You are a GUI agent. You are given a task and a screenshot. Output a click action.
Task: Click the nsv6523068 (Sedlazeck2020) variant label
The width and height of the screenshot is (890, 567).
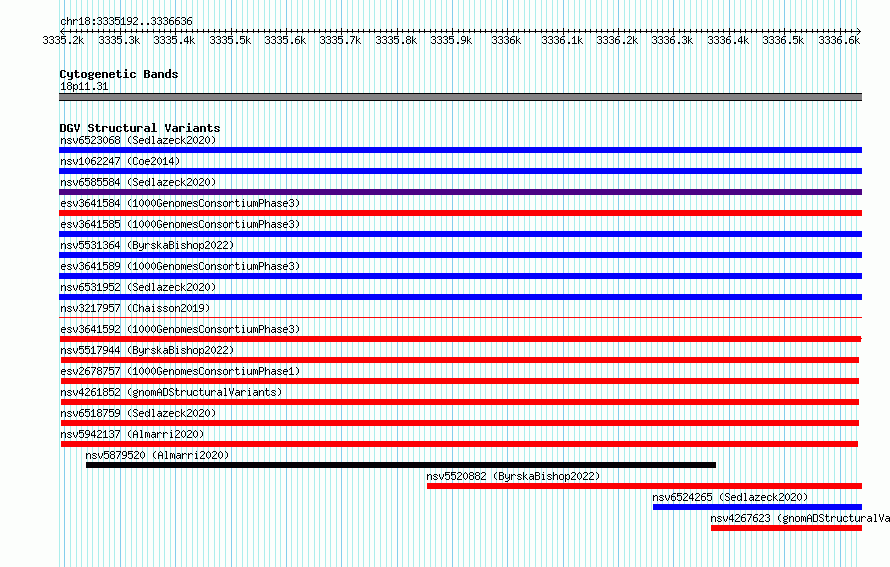click(138, 140)
